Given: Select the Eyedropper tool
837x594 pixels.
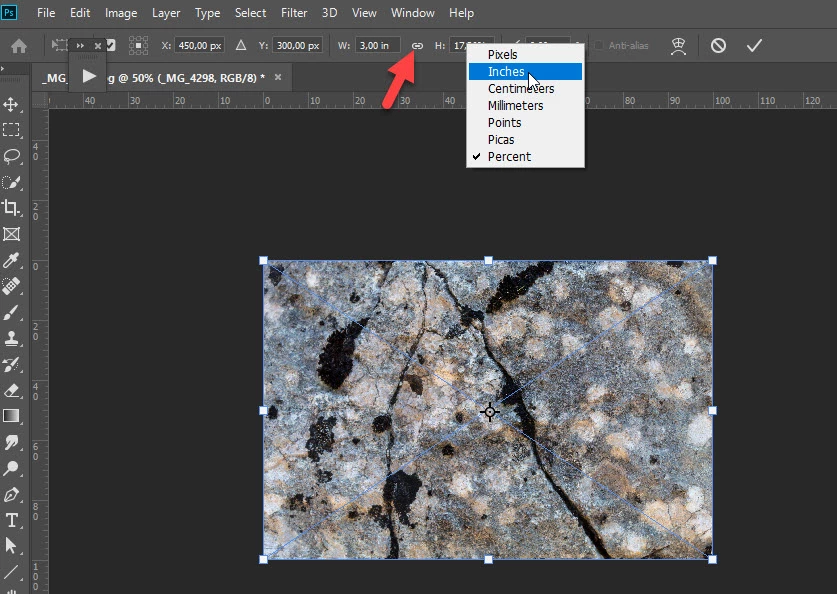Looking at the screenshot, I should coord(11,260).
